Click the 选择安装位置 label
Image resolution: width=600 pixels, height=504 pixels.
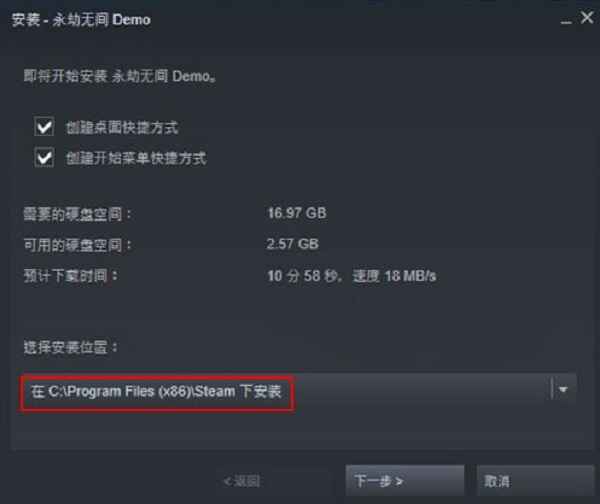coord(71,347)
